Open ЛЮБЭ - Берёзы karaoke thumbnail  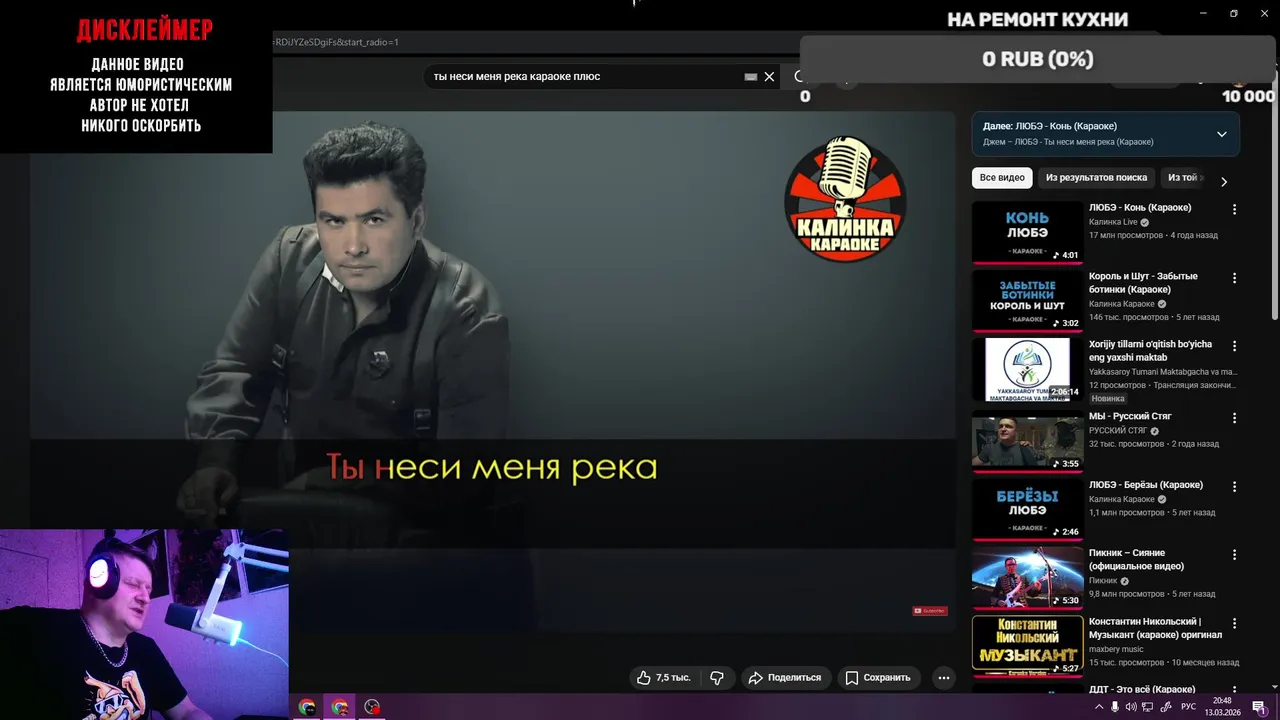[1027, 509]
